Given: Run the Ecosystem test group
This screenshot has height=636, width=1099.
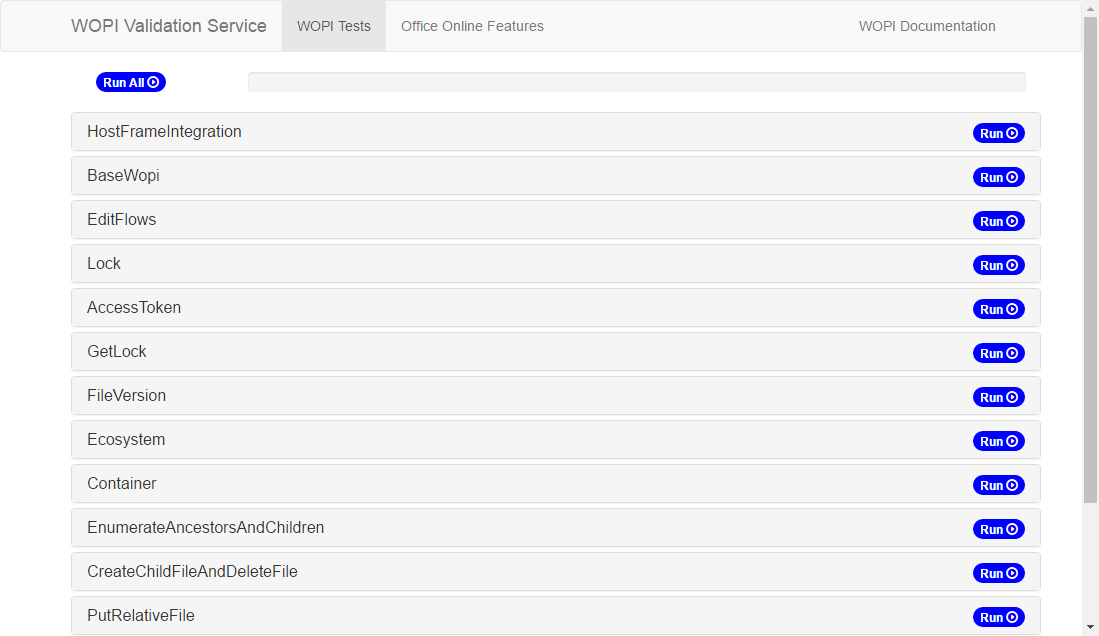Looking at the screenshot, I should [998, 441].
